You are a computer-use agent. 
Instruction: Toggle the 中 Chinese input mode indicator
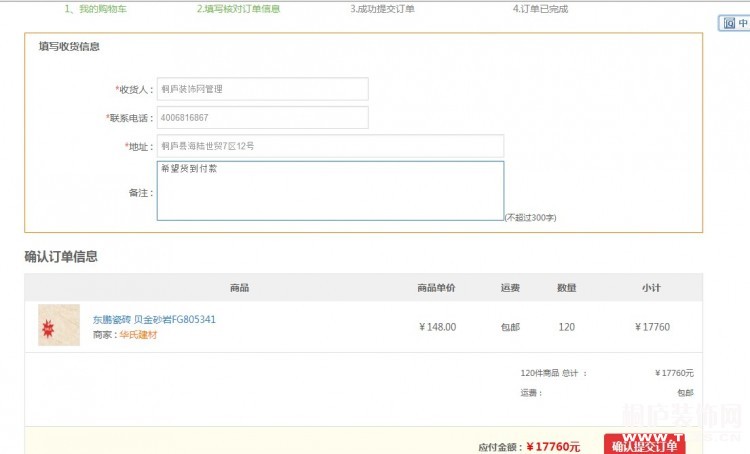[743, 23]
